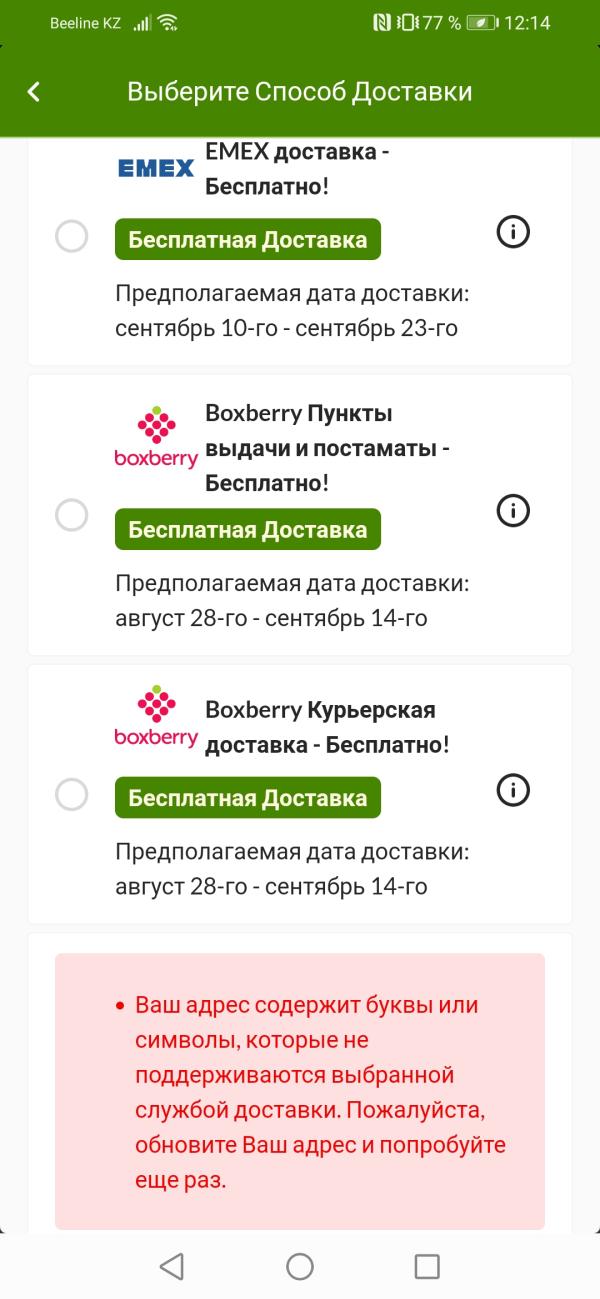Tap Boxberry logo in courier delivery option

coord(156,716)
